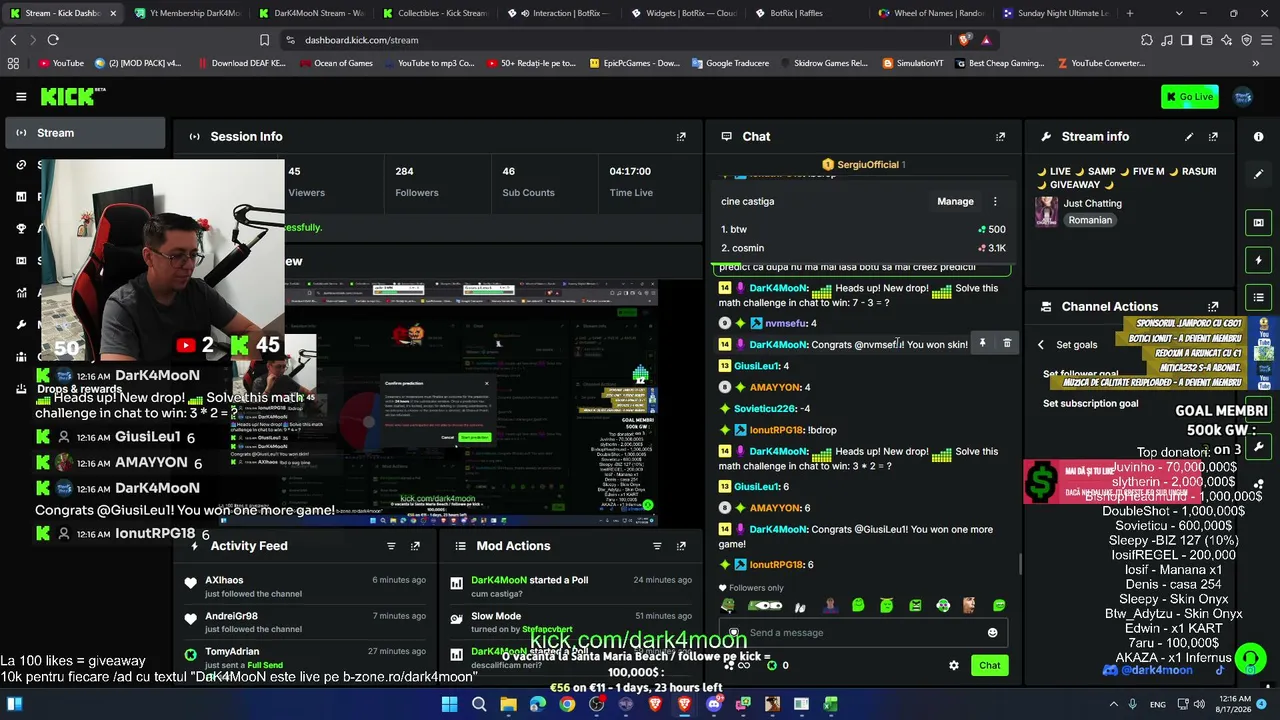The height and width of the screenshot is (720, 1280).
Task: Pin the nvmsefu congrats chat message
Action: coord(982,344)
